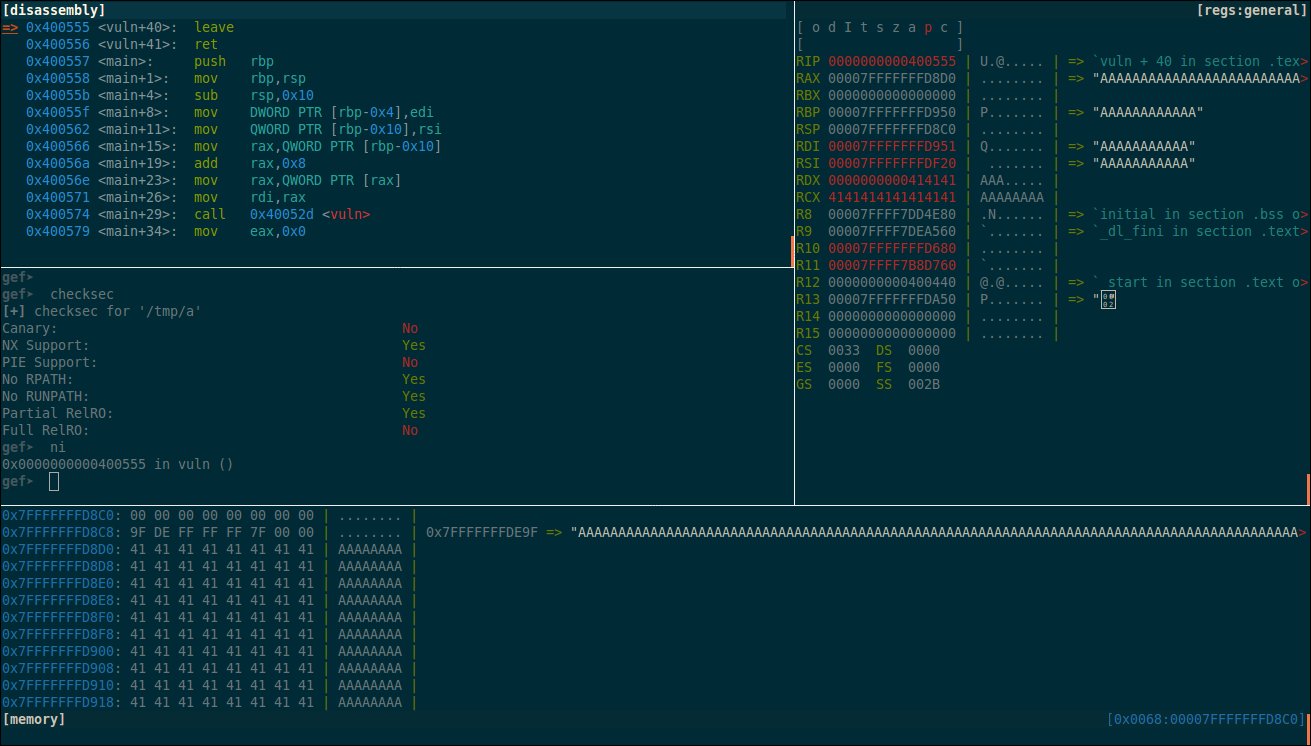Viewport: 1311px width, 746px height.
Task: Click the [disassembly] pane header
Action: pyautogui.click(x=53, y=10)
